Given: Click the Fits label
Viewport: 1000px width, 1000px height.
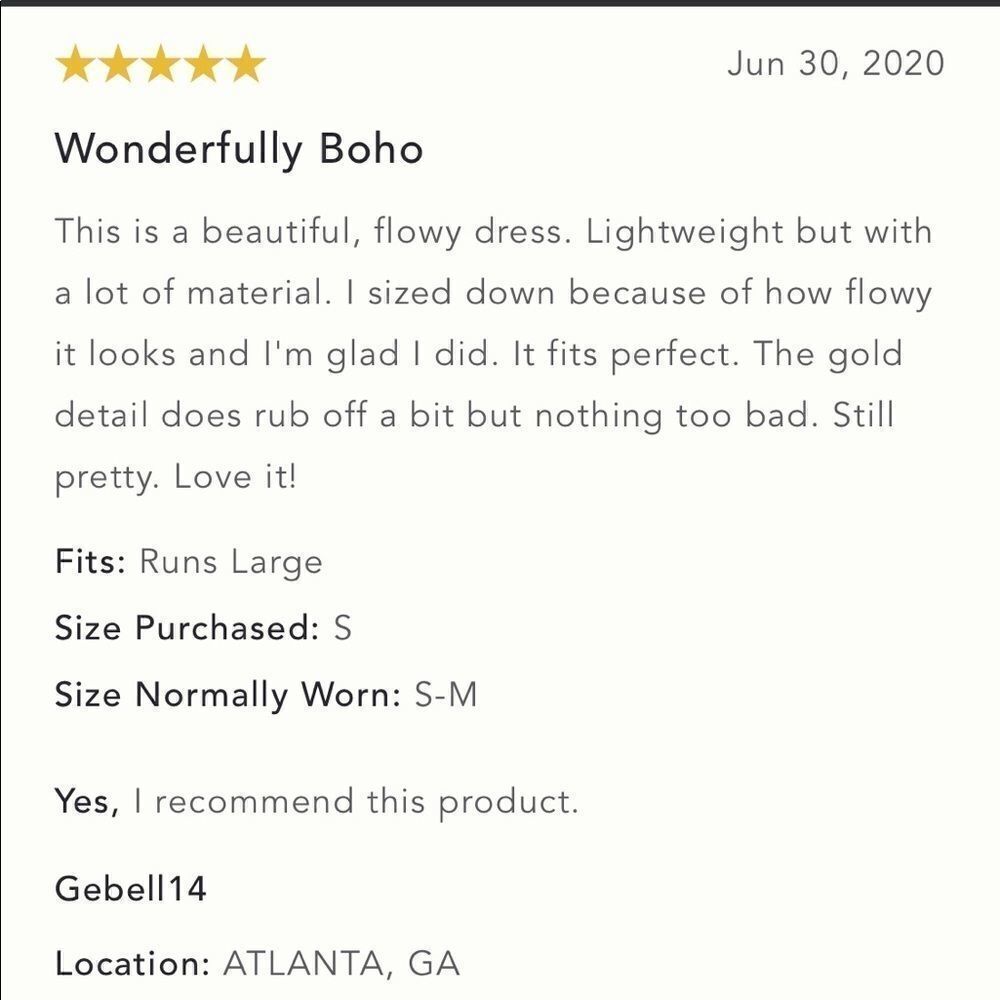Looking at the screenshot, I should click(x=90, y=561).
